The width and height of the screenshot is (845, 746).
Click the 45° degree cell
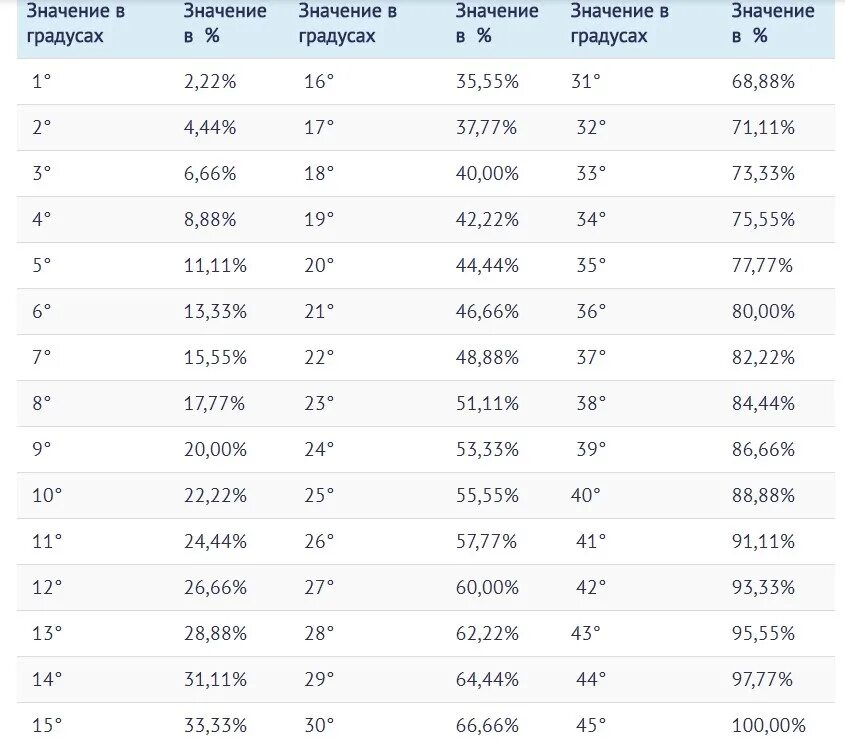[x=590, y=725]
